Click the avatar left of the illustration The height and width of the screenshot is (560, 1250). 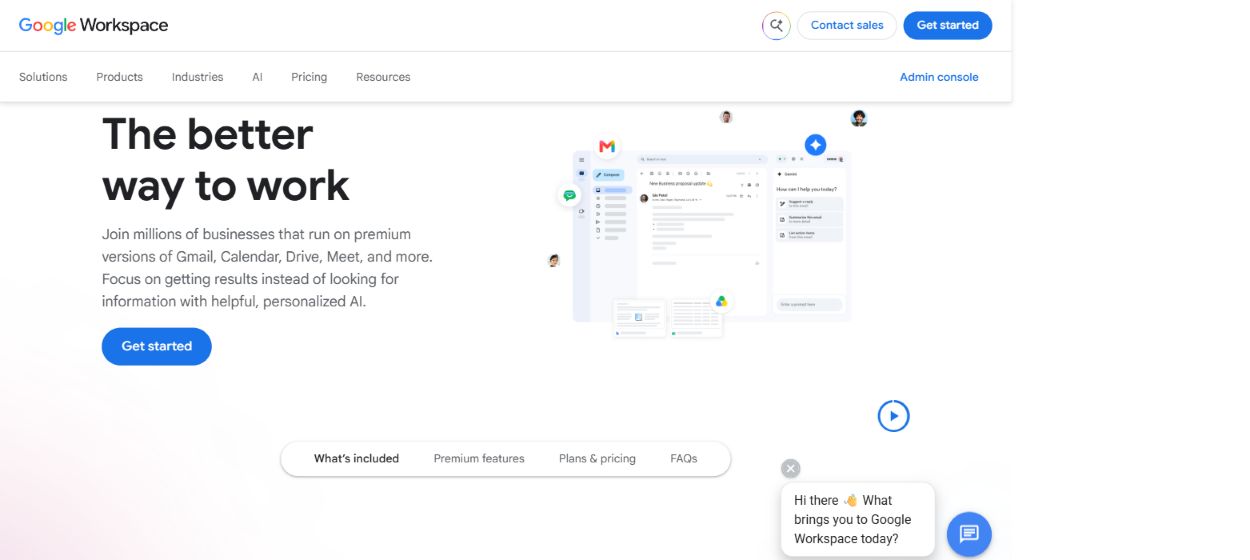554,260
